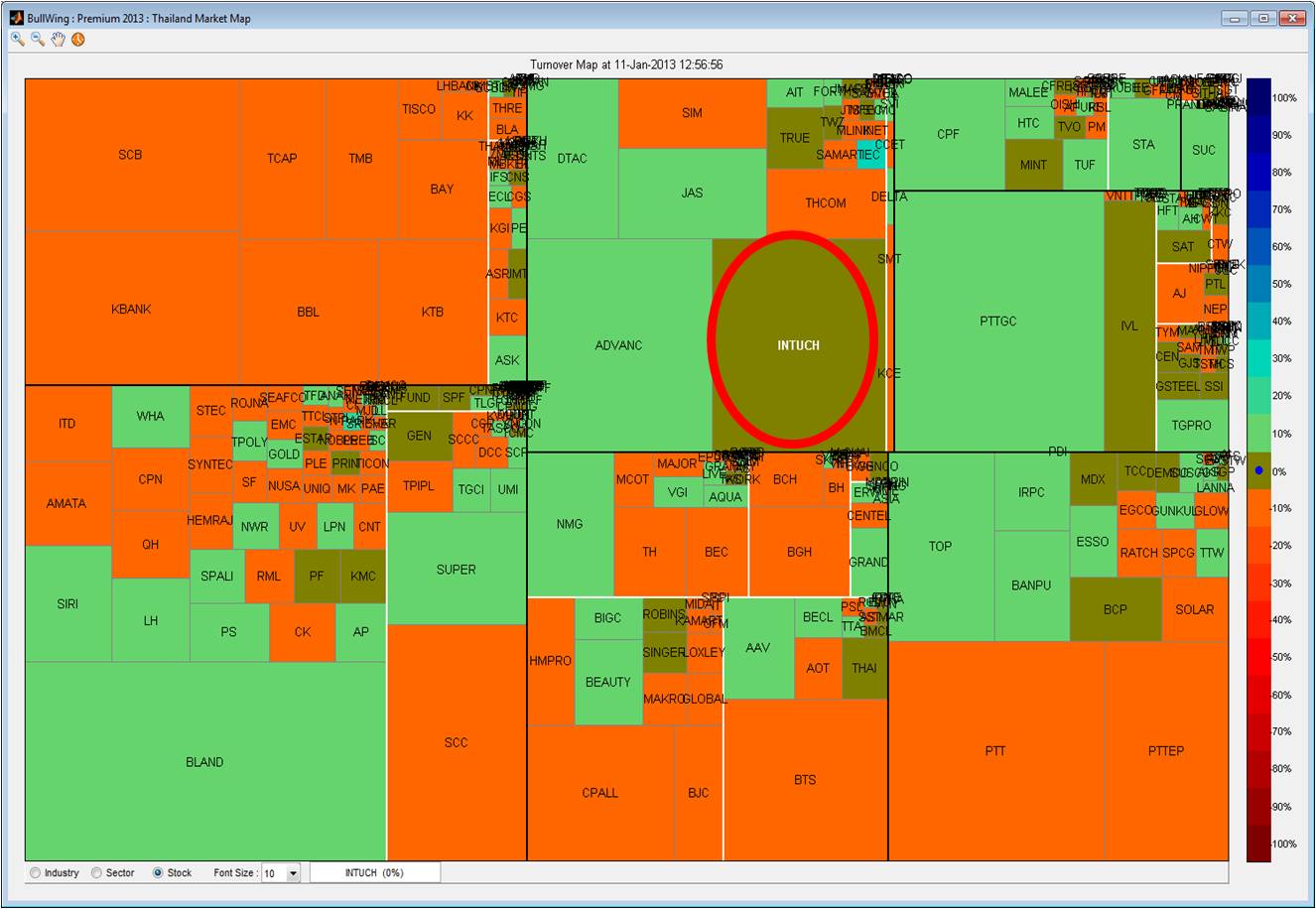Click the BCP tile
The image size is (1316, 909).
click(x=1116, y=609)
